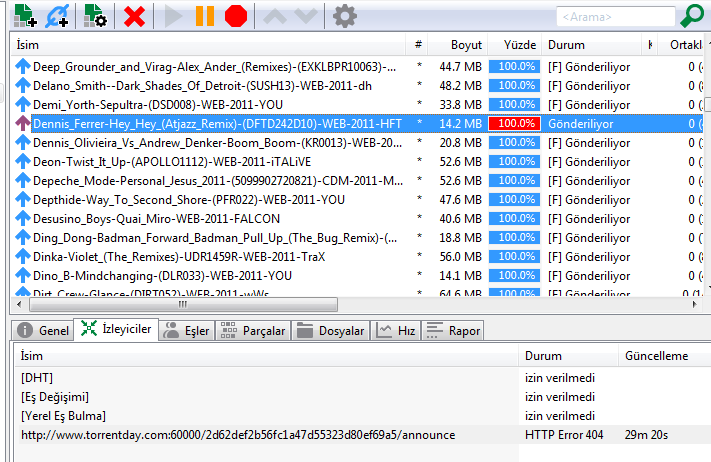Switch to İzleyiciler tab
This screenshot has width=711, height=462.
coord(116,329)
